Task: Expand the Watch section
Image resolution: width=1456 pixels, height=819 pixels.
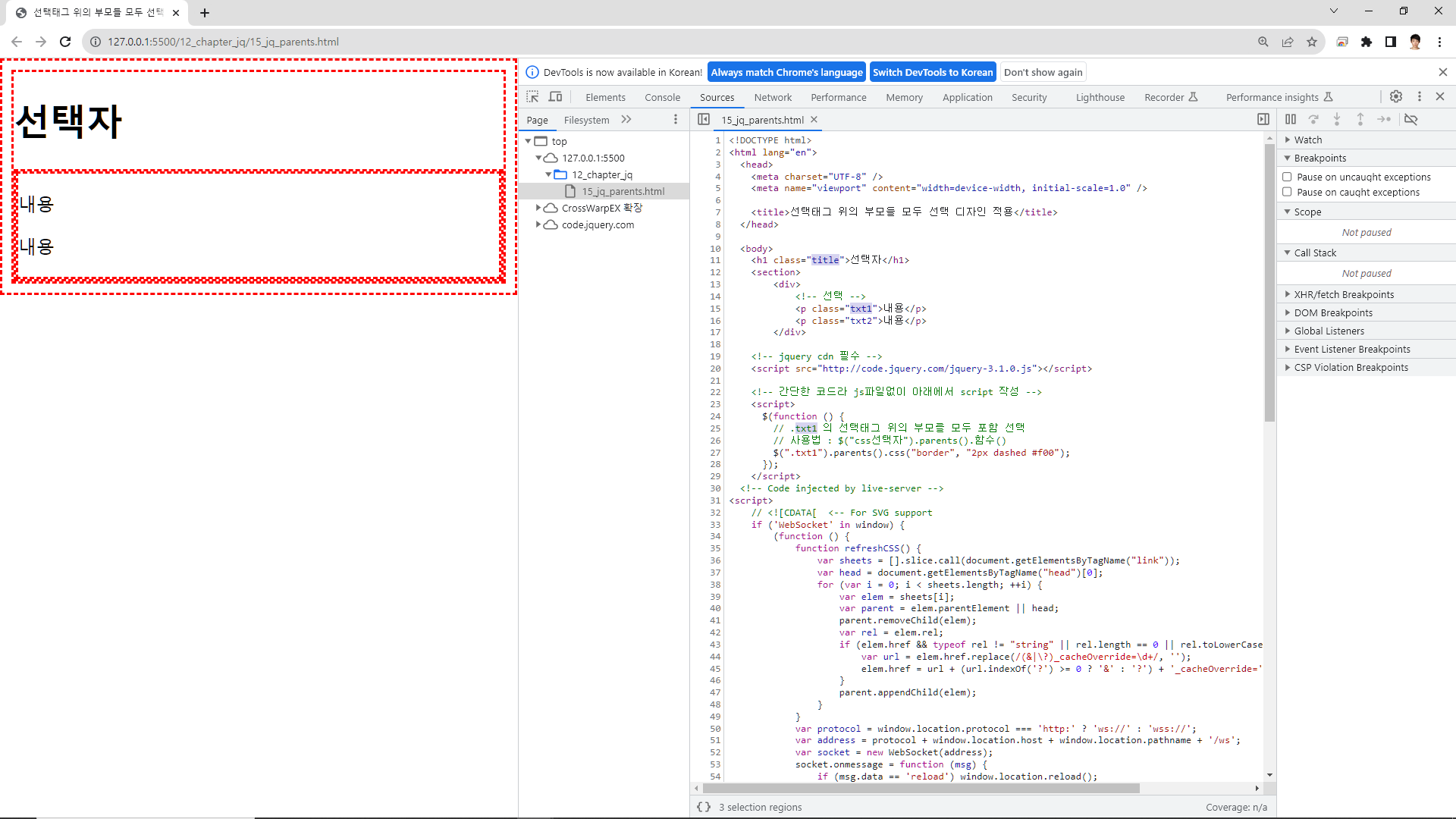Action: (x=1307, y=140)
